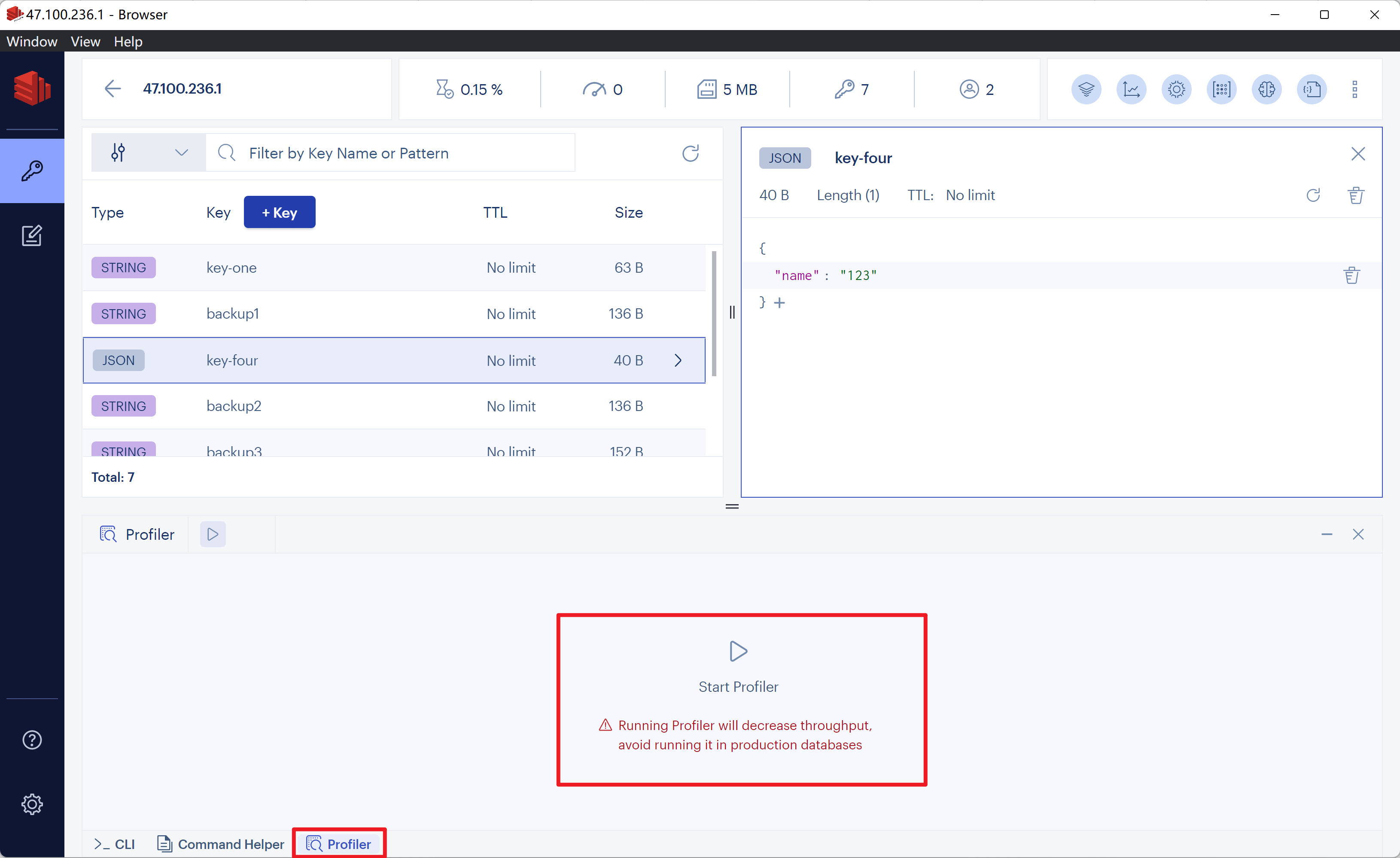Open the Settings gear in sidebar

[32, 804]
